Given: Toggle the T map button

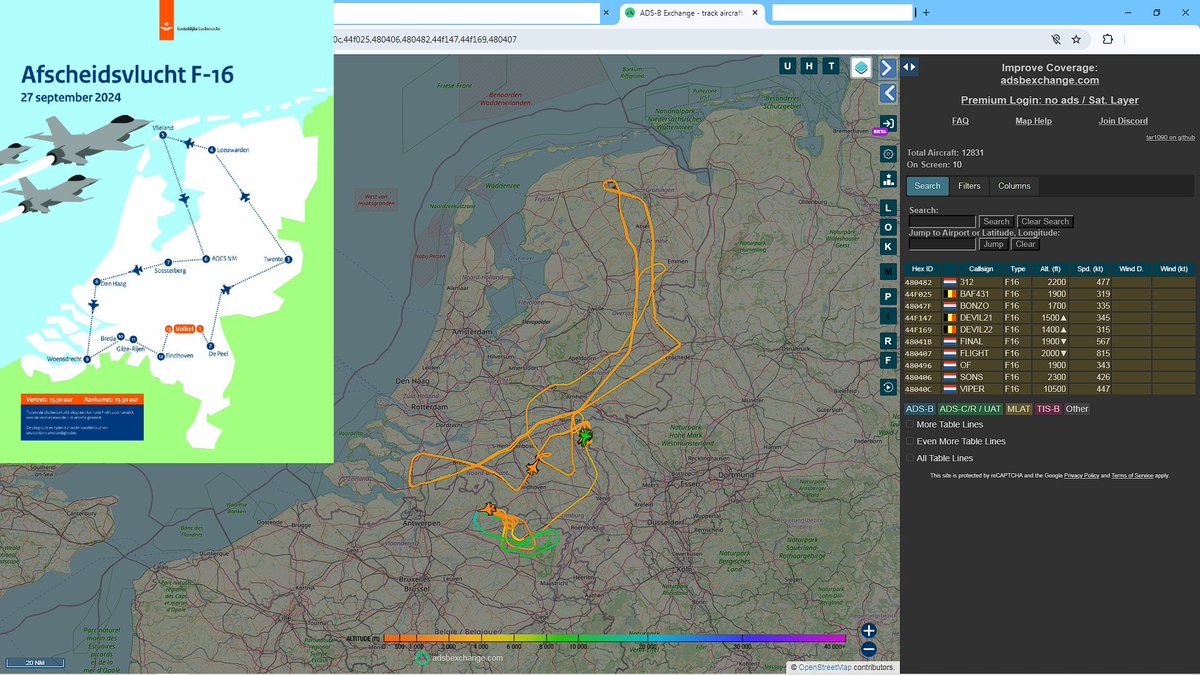Looking at the screenshot, I should click(831, 66).
